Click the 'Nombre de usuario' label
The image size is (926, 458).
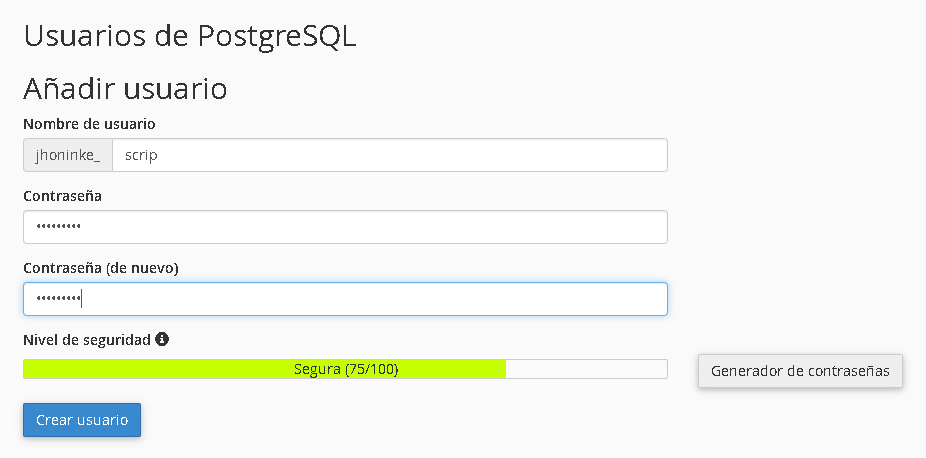89,124
